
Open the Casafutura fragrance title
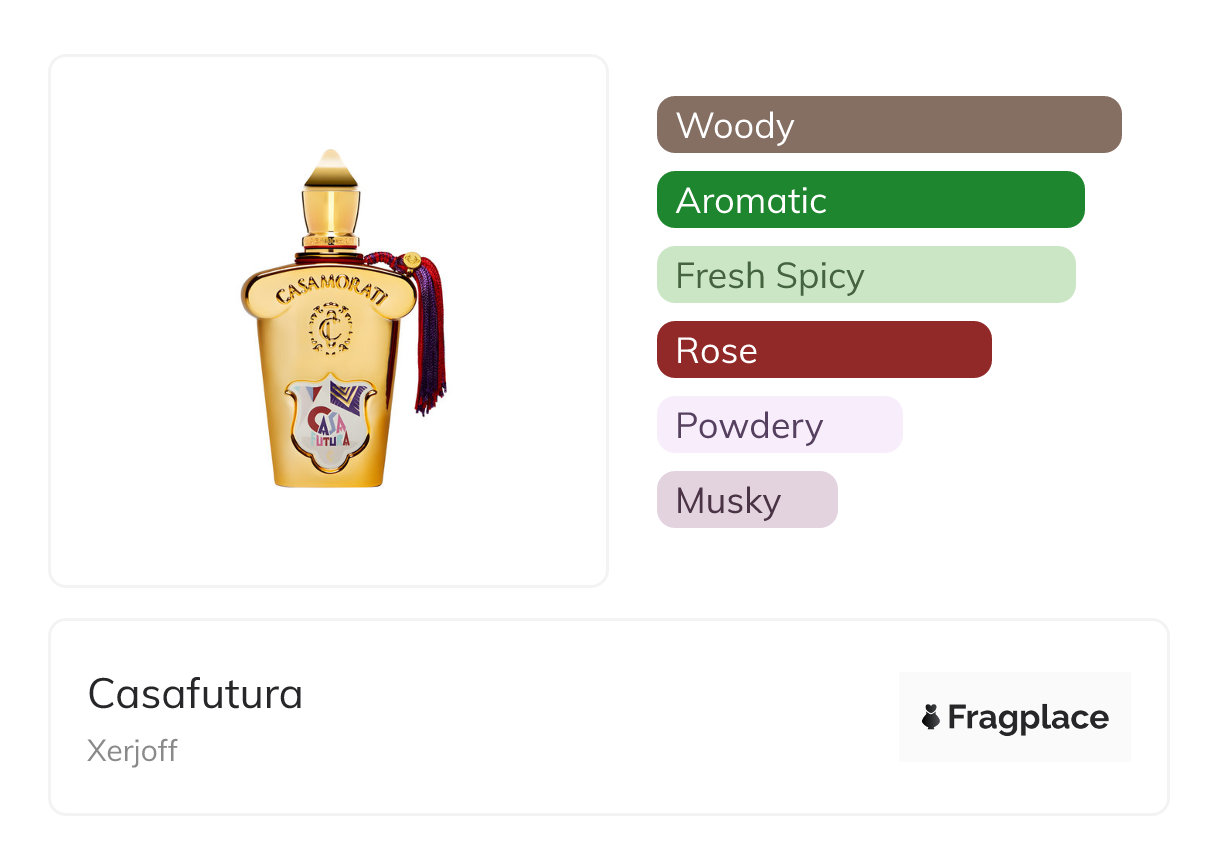(x=195, y=694)
